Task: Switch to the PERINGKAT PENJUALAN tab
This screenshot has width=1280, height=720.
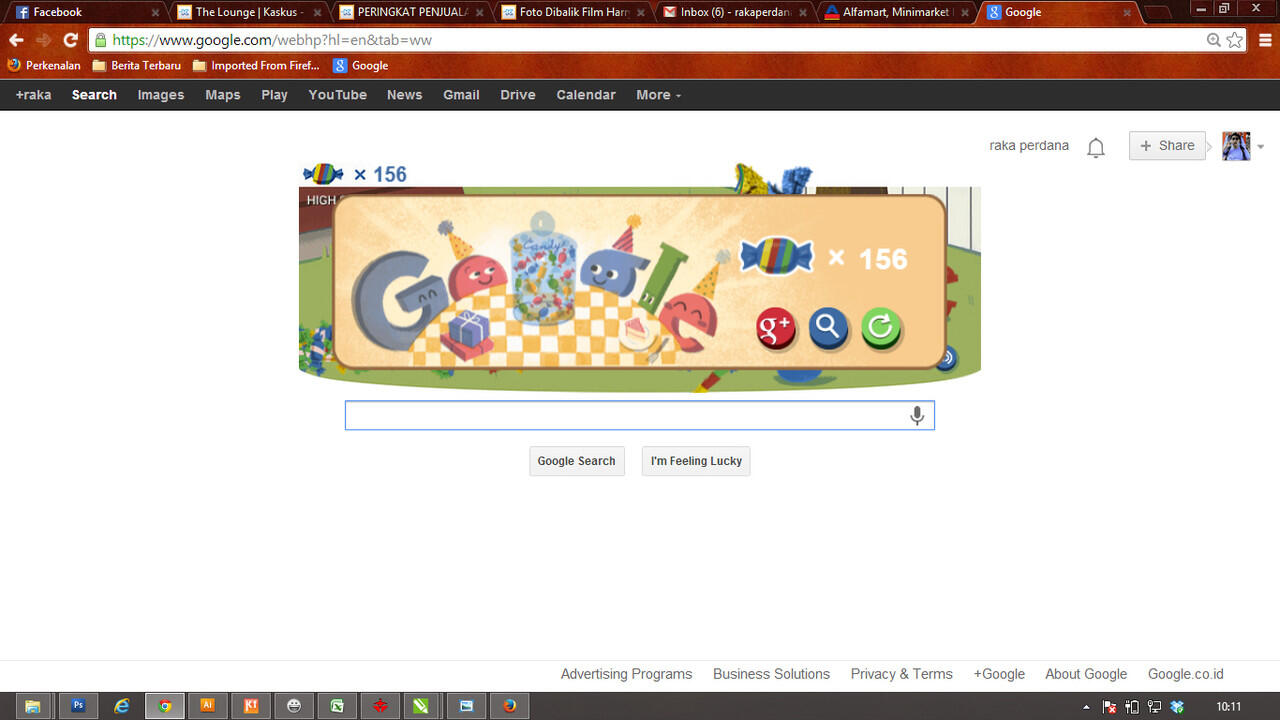Action: click(410, 12)
